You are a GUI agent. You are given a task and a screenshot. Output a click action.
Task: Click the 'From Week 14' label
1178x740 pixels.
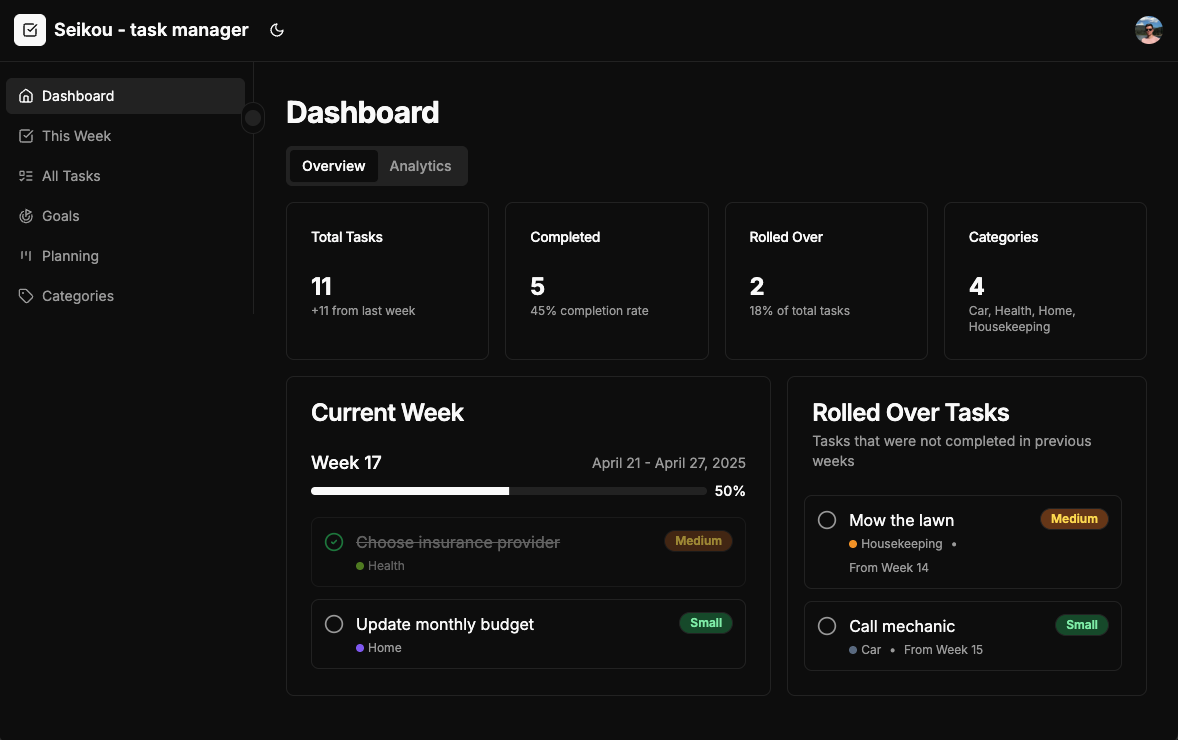point(889,568)
